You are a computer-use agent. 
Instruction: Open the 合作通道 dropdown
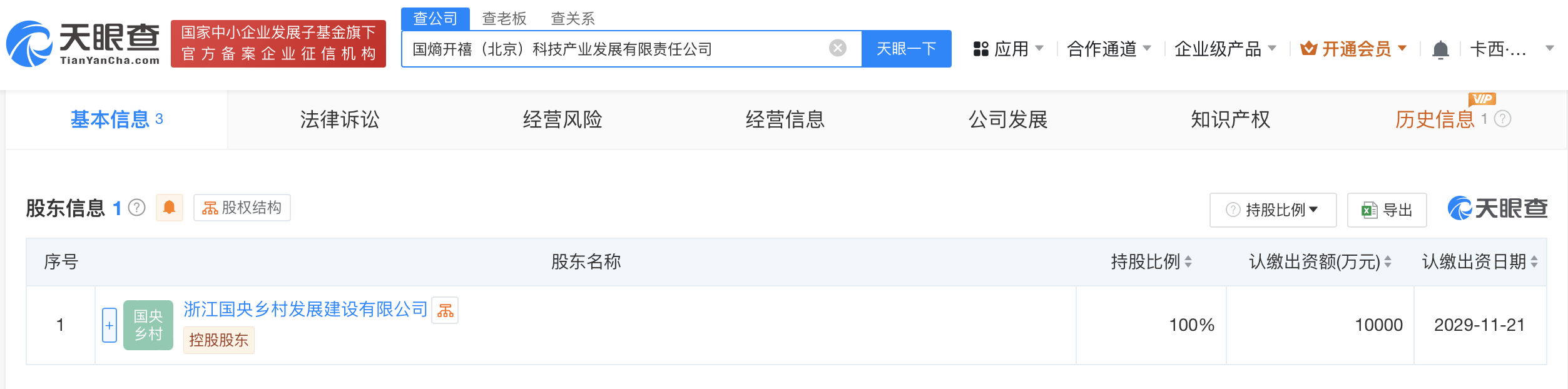1109,49
